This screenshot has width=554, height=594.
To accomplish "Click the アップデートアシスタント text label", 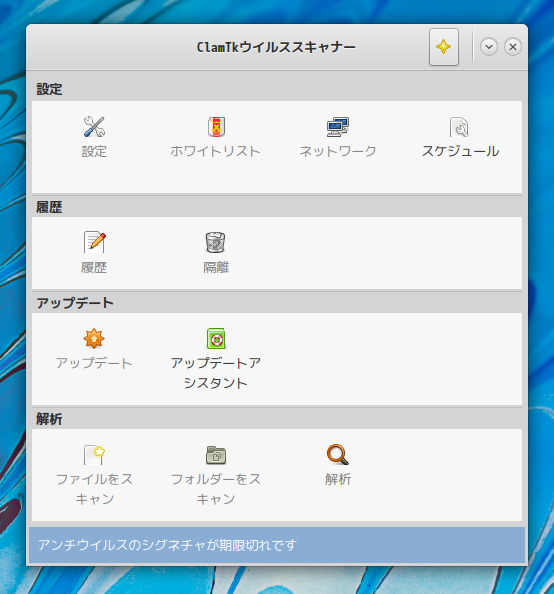I will coord(216,373).
